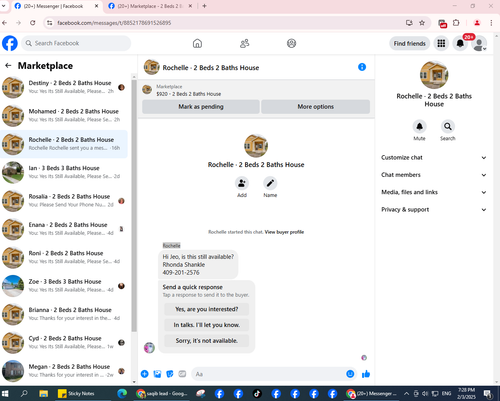Image resolution: width=500 pixels, height=401 pixels.
Task: Expand Media, files and links section
Action: click(434, 192)
